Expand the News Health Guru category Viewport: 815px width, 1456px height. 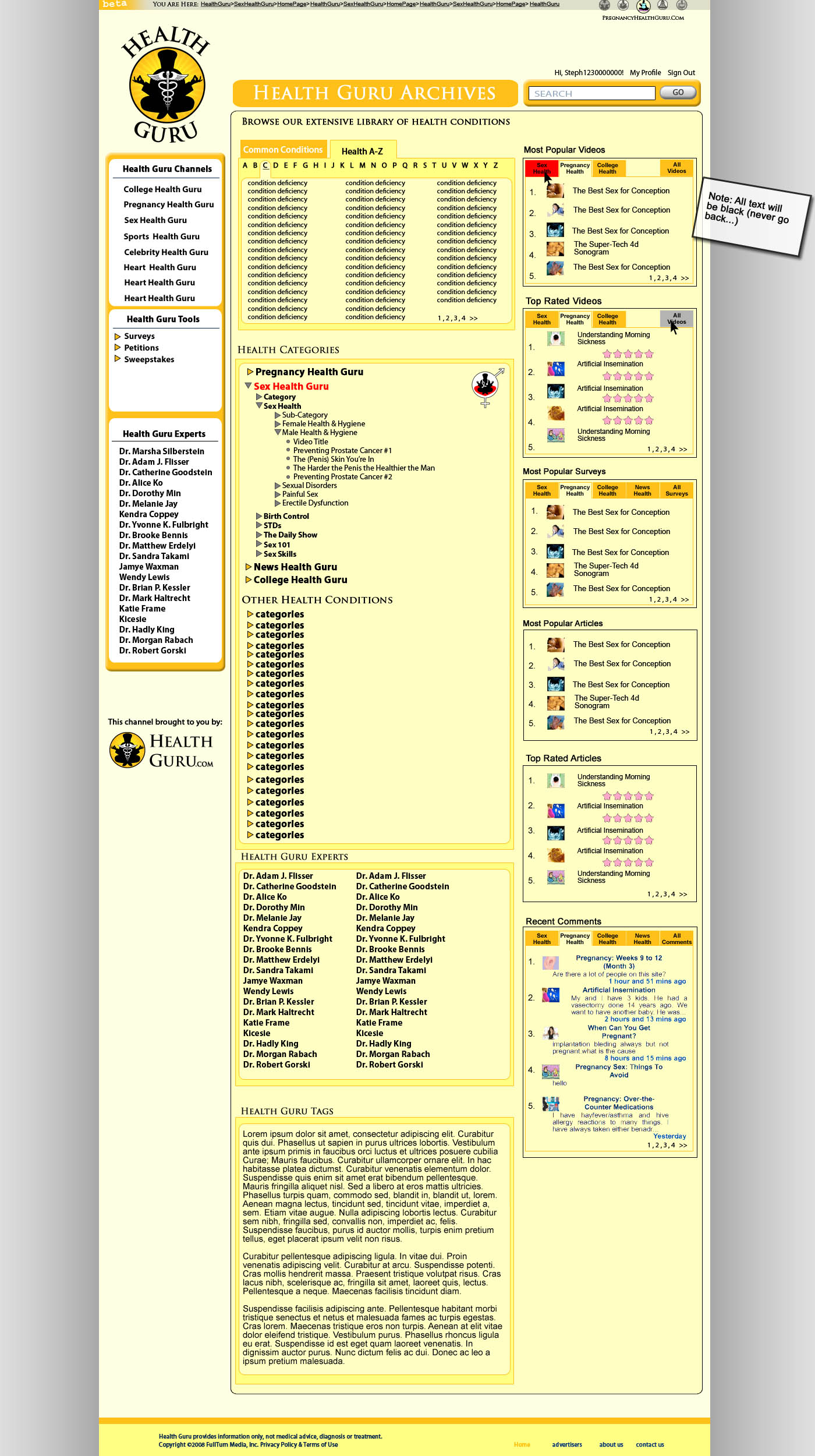click(249, 567)
